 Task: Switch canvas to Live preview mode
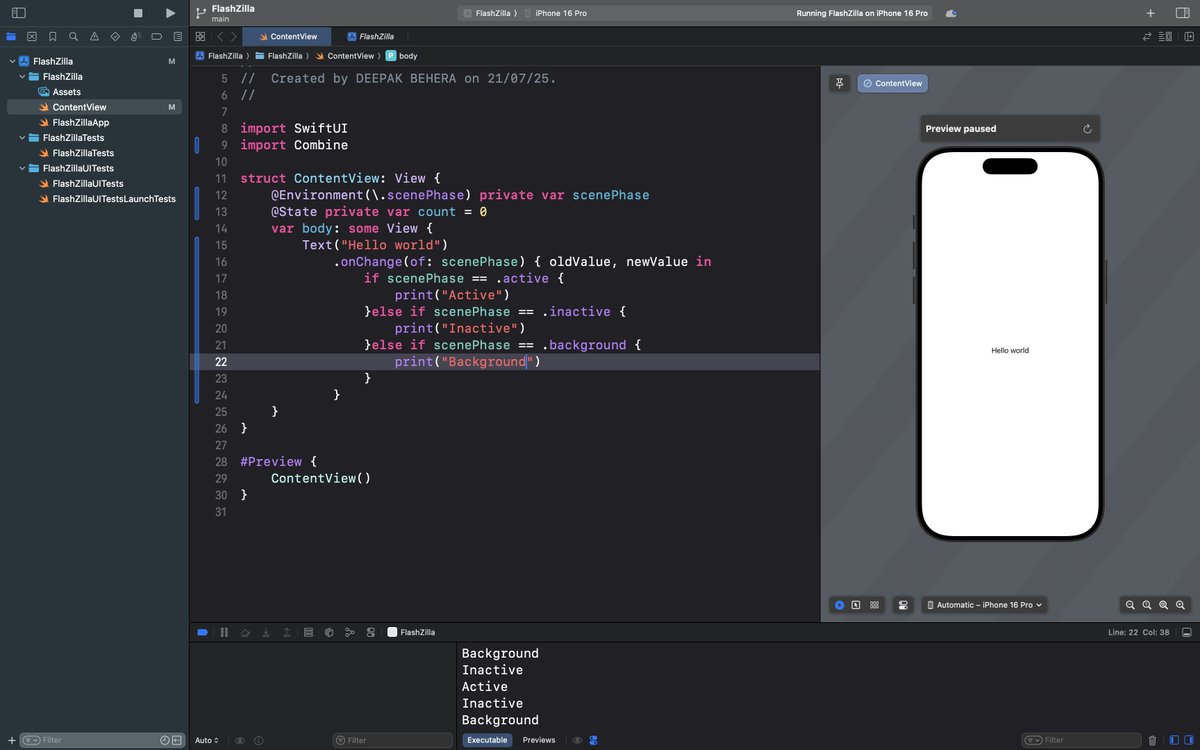tap(840, 605)
